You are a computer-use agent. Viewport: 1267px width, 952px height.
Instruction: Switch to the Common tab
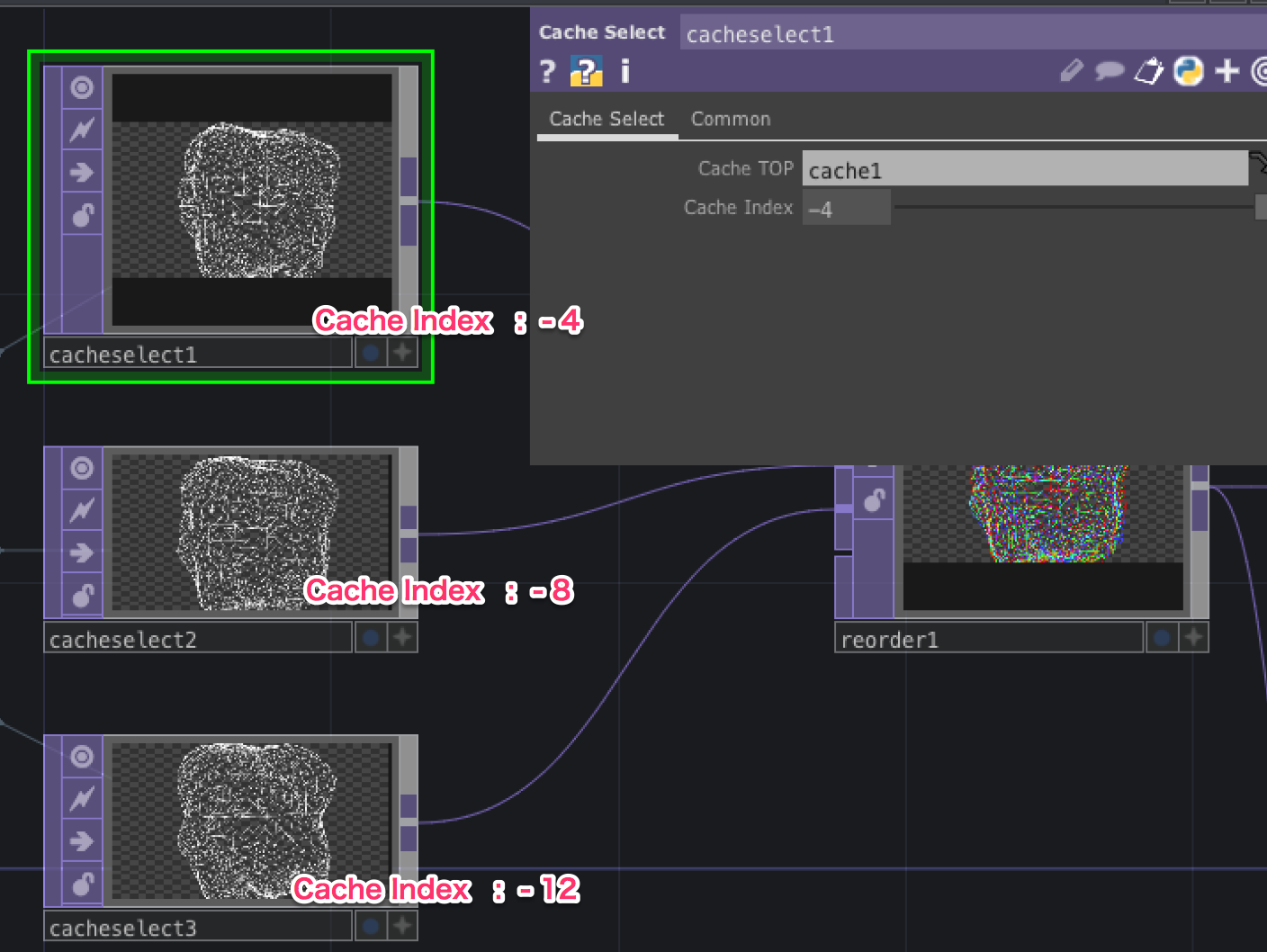pos(730,119)
